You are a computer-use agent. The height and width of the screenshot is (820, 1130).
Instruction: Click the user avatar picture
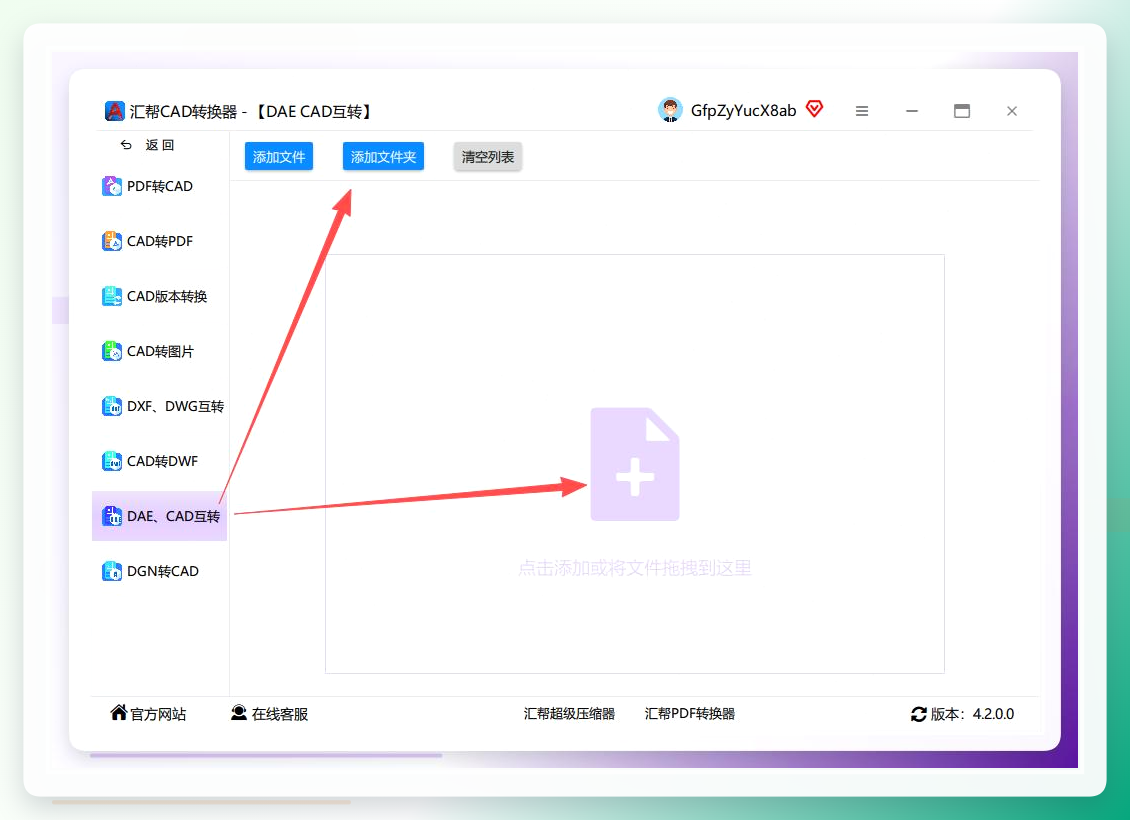pyautogui.click(x=670, y=110)
